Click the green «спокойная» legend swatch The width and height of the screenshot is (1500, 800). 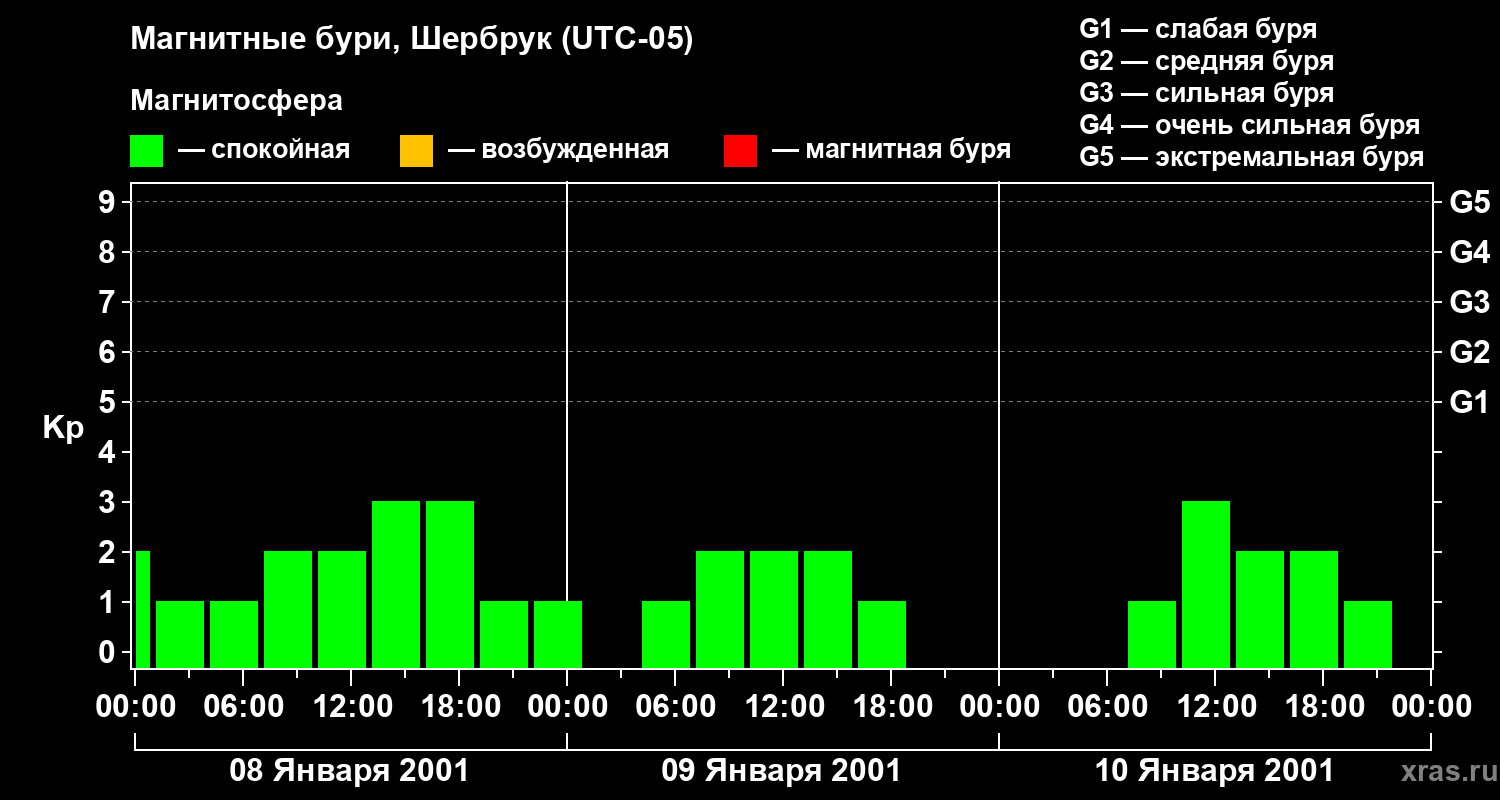tap(146, 151)
